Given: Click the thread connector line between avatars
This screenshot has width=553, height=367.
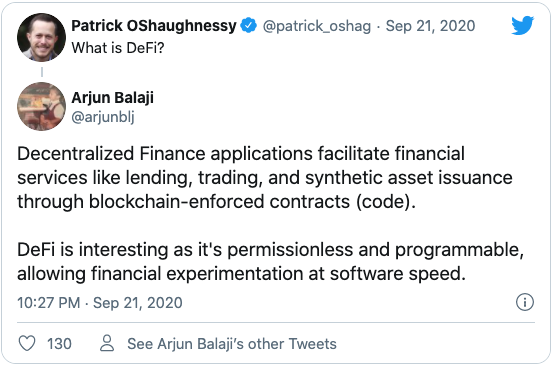Looking at the screenshot, I should tap(42, 72).
